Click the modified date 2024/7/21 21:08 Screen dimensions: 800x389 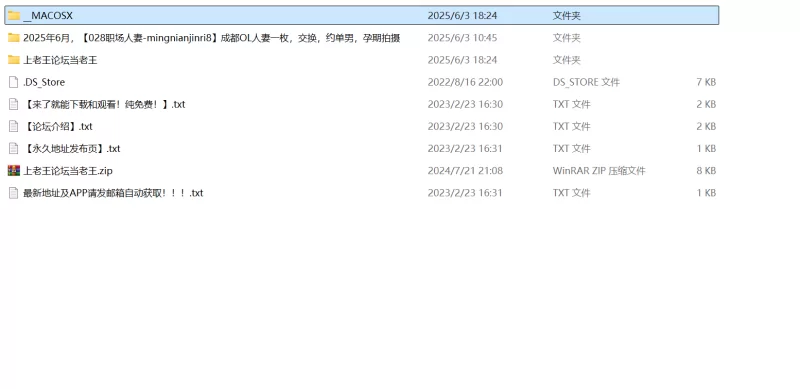coord(465,171)
